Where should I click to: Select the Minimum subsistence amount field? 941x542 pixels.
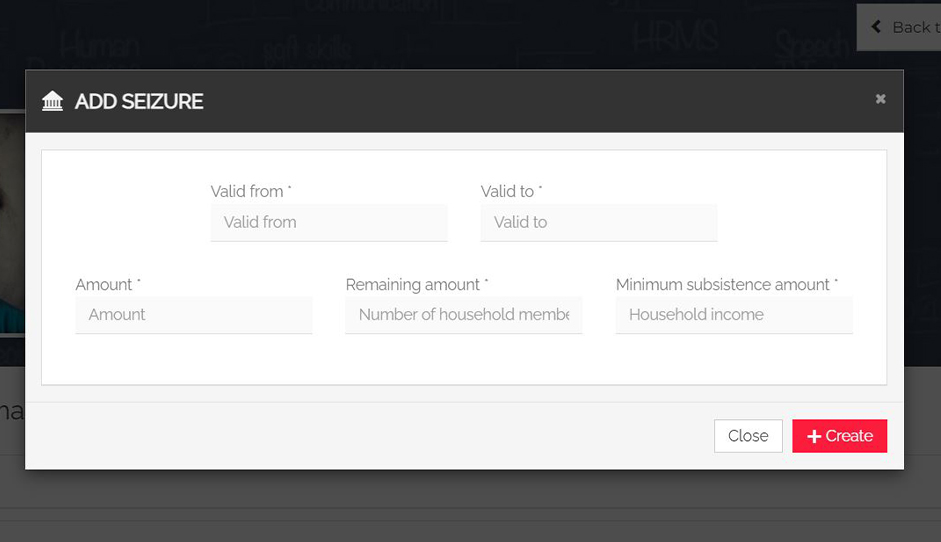734,314
